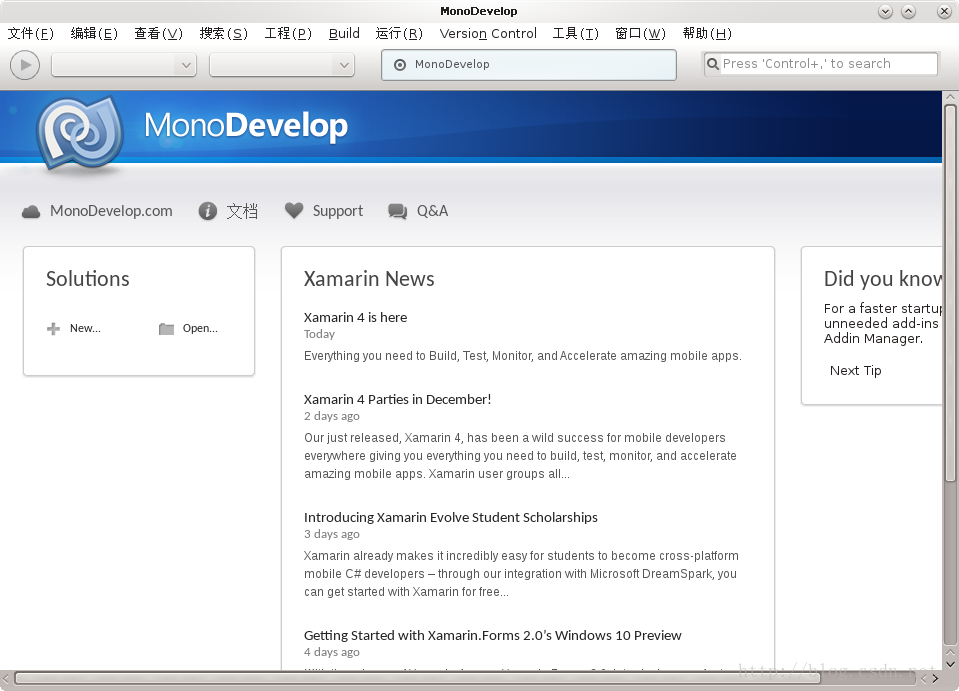This screenshot has width=959, height=691.
Task: Open the 窗口(W) menu
Action: (x=640, y=34)
